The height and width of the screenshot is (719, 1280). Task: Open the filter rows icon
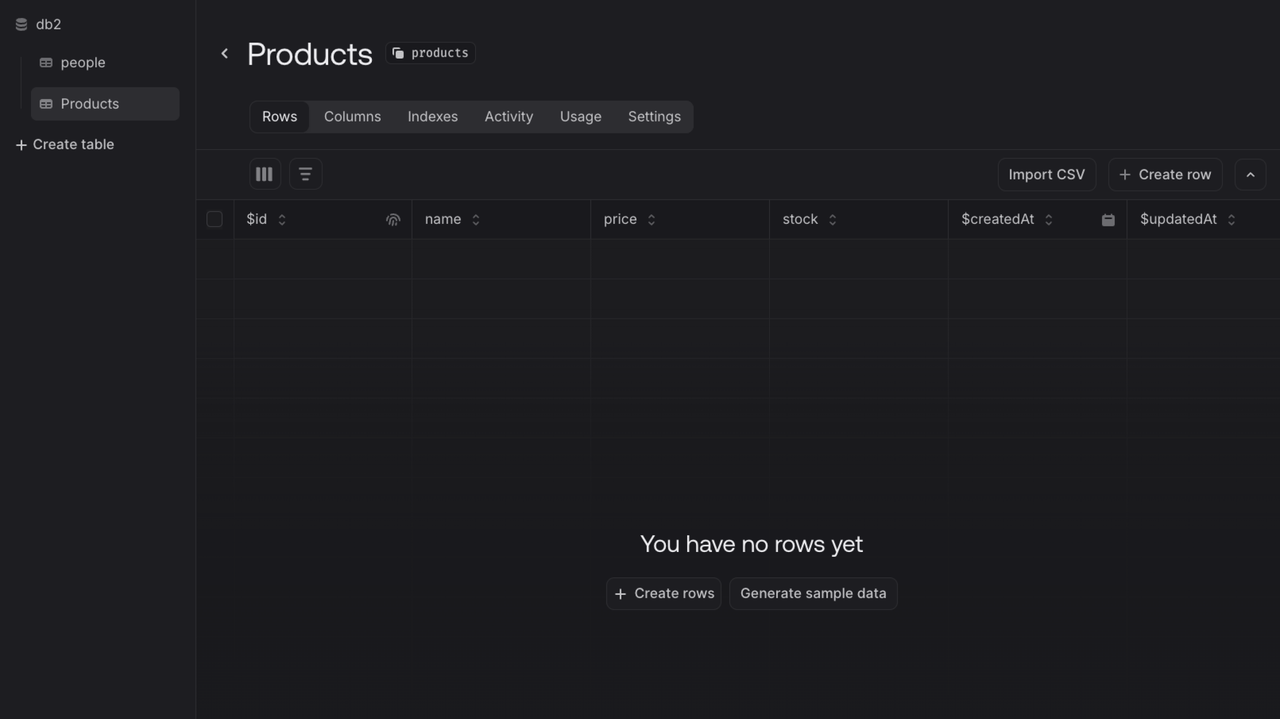point(305,174)
